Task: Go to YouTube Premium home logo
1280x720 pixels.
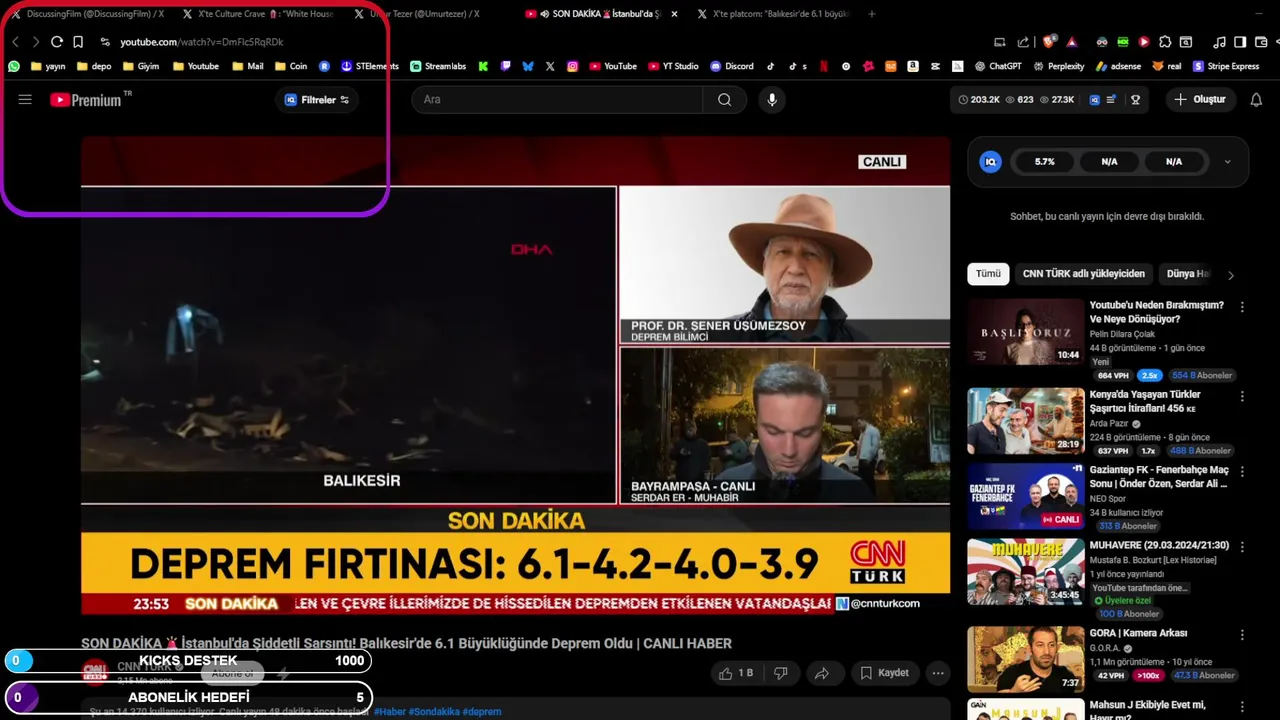Action: tap(86, 100)
